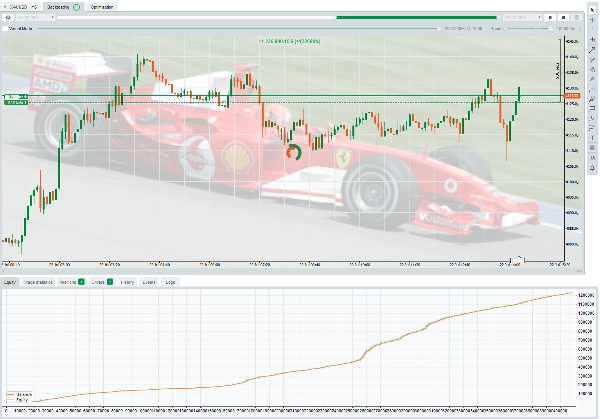Screen dimensions: 600x419
Task: Select the rectangle shape drawing tool
Action: pyautogui.click(x=592, y=108)
